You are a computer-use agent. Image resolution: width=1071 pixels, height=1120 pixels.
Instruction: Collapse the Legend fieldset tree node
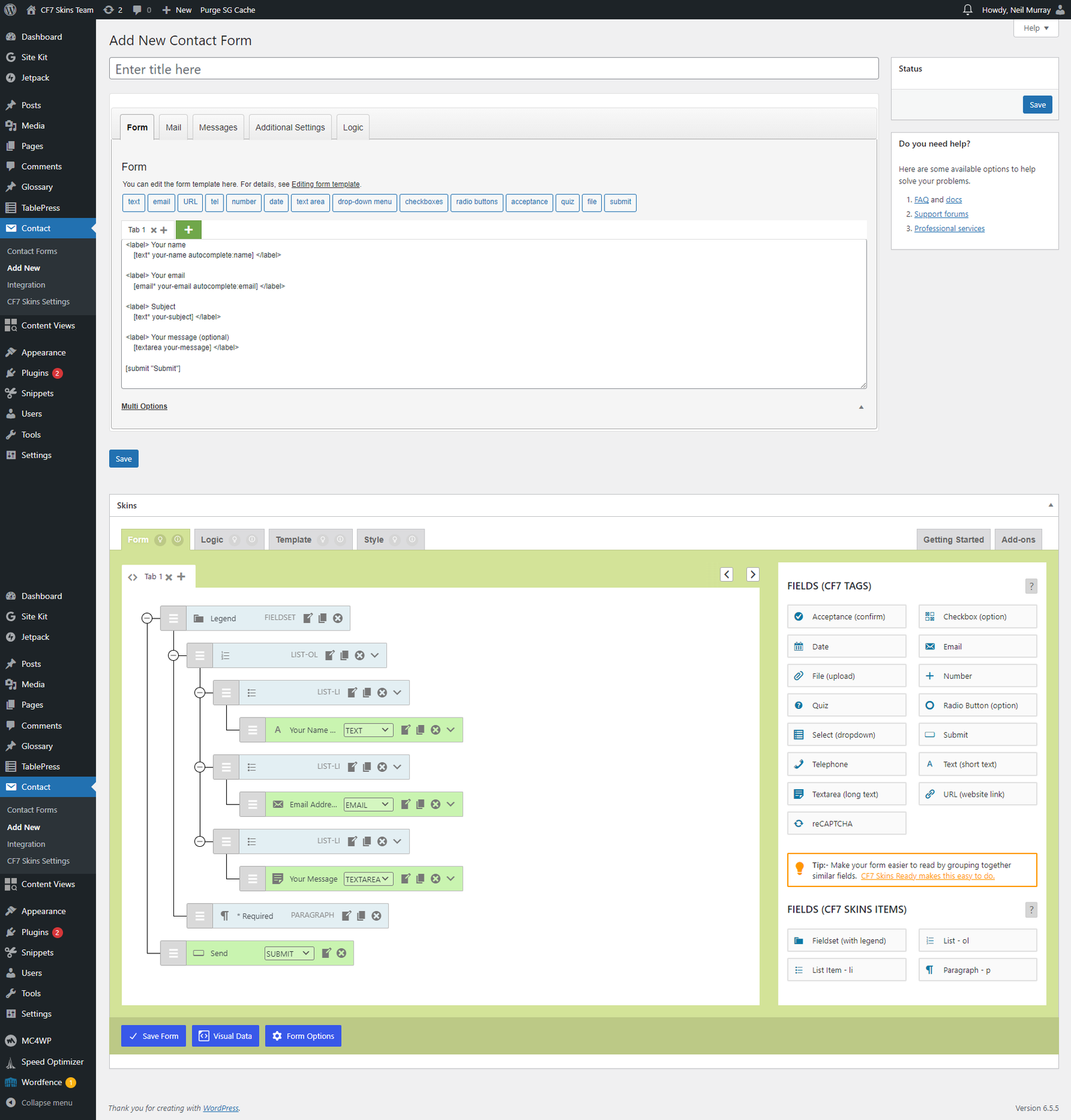pyautogui.click(x=147, y=618)
